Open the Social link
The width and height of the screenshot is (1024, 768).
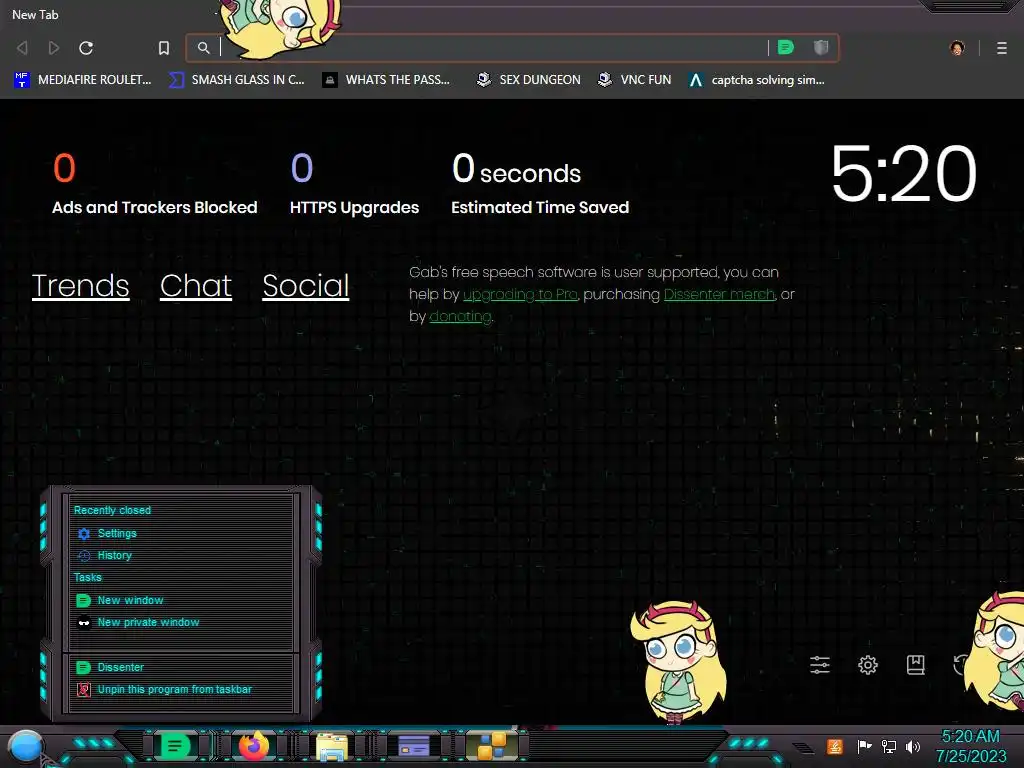click(306, 285)
